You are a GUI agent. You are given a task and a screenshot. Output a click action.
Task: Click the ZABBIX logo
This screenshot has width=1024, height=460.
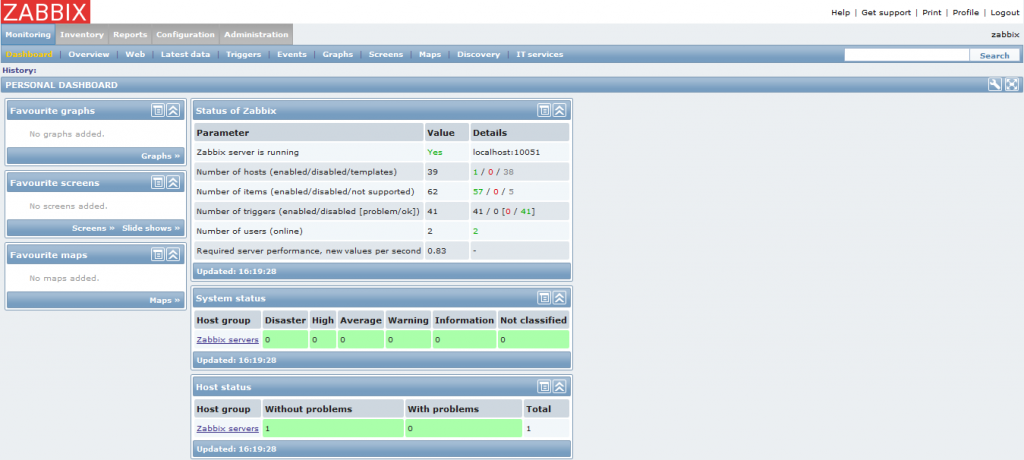pyautogui.click(x=46, y=12)
